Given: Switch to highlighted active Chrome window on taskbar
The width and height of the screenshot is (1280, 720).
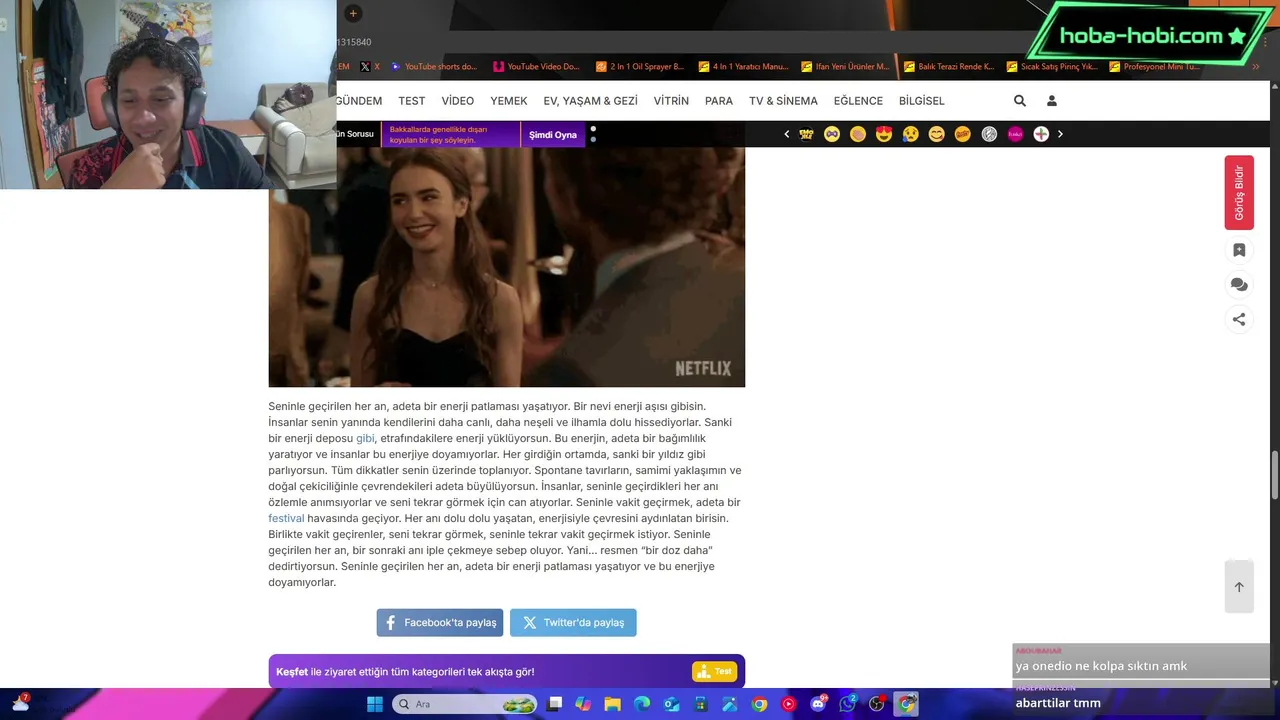Looking at the screenshot, I should click(907, 704).
